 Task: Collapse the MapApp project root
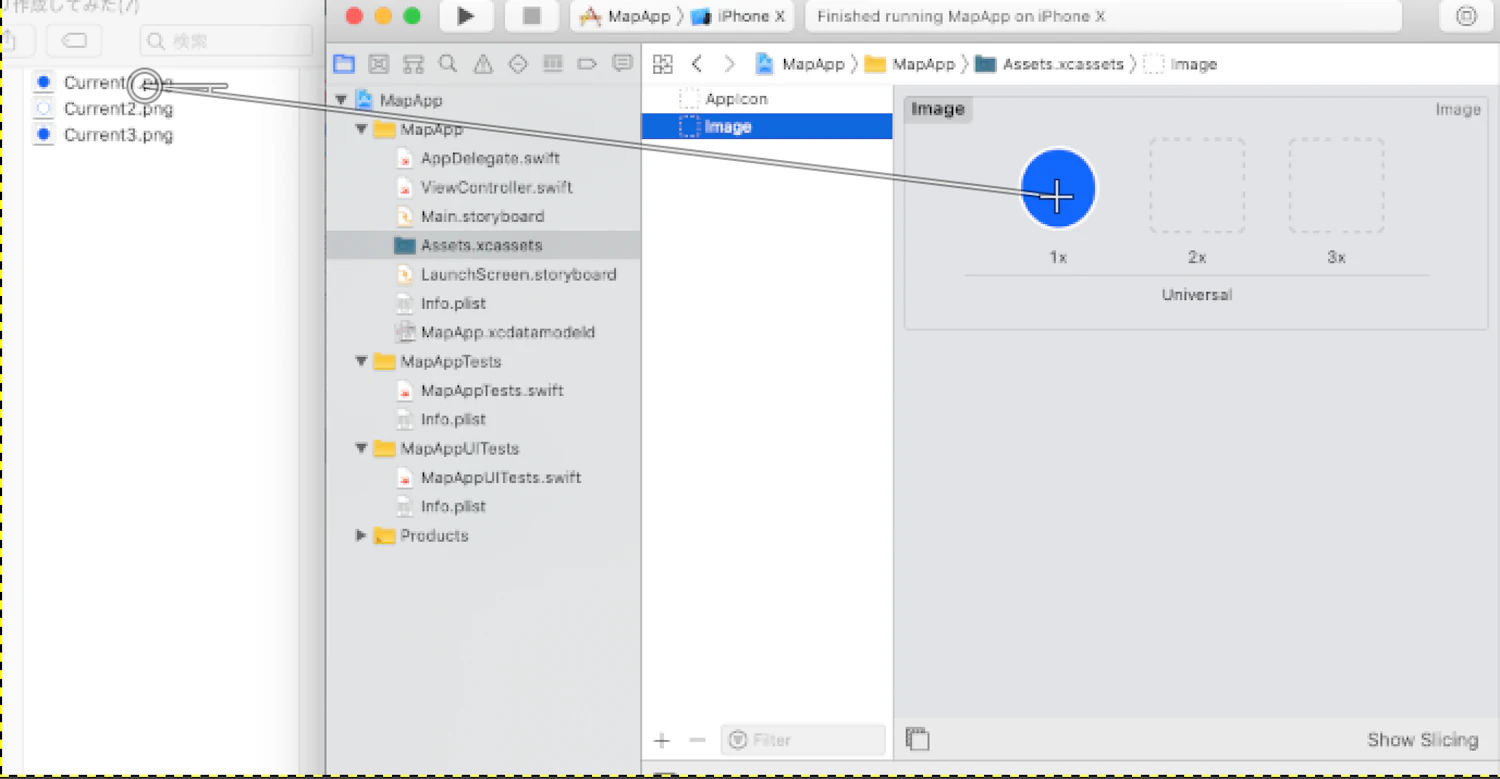coord(342,100)
